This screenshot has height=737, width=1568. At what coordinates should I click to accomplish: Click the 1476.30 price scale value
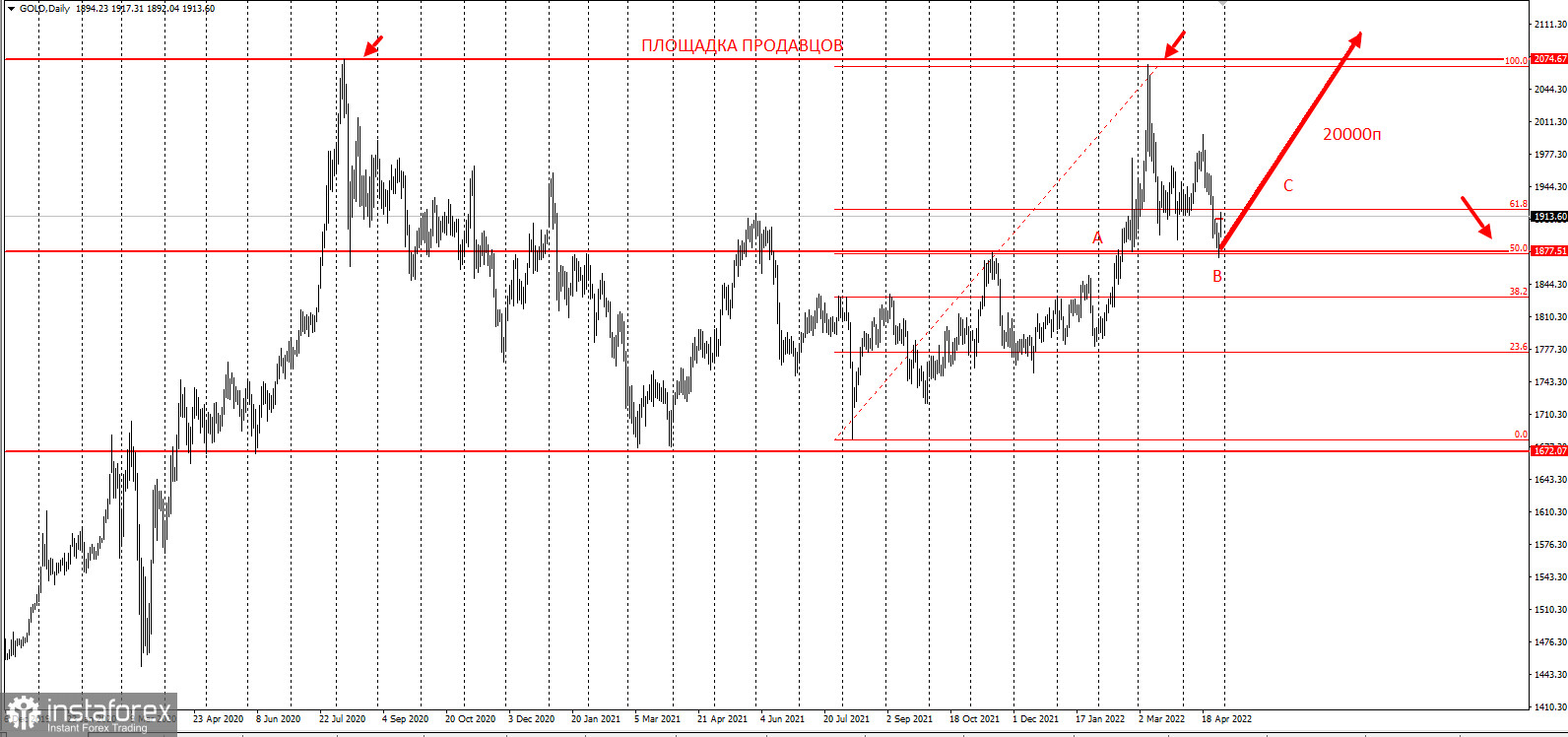(x=1550, y=642)
